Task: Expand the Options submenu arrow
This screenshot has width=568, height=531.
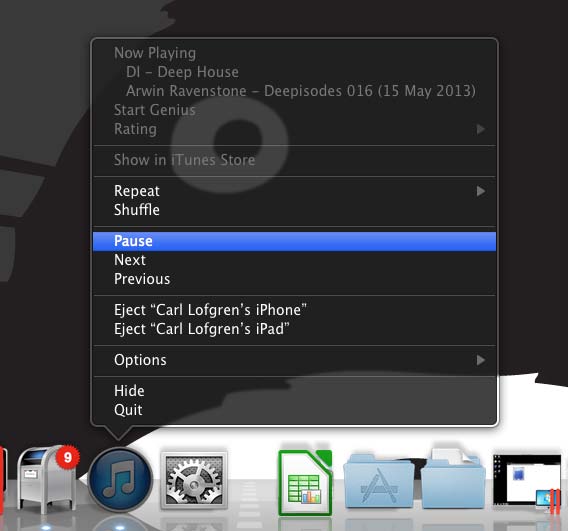Action: (x=481, y=360)
